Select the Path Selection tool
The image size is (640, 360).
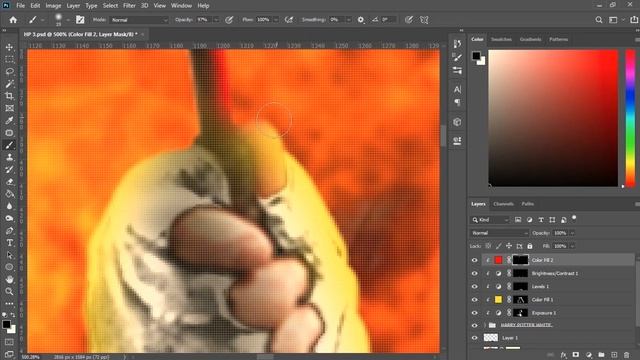click(x=9, y=255)
